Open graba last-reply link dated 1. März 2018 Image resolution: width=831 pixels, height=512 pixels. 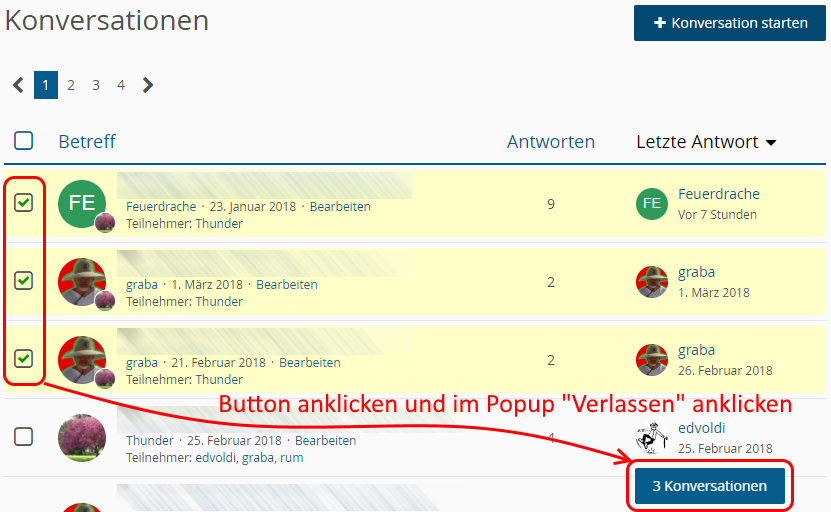(696, 272)
